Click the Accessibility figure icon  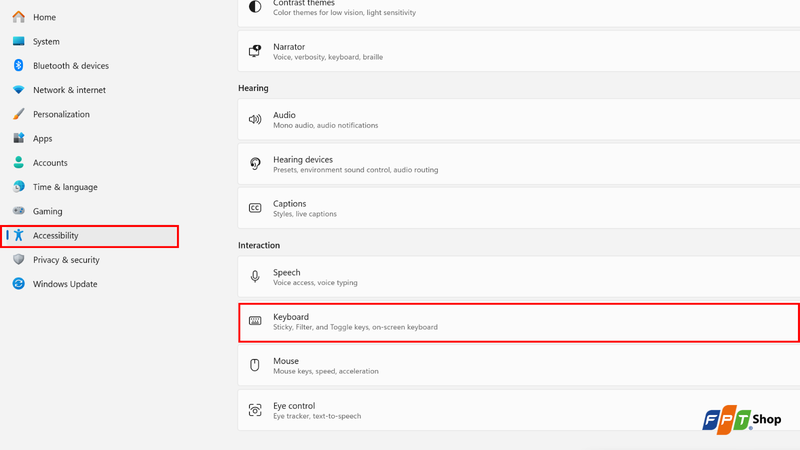[19, 235]
